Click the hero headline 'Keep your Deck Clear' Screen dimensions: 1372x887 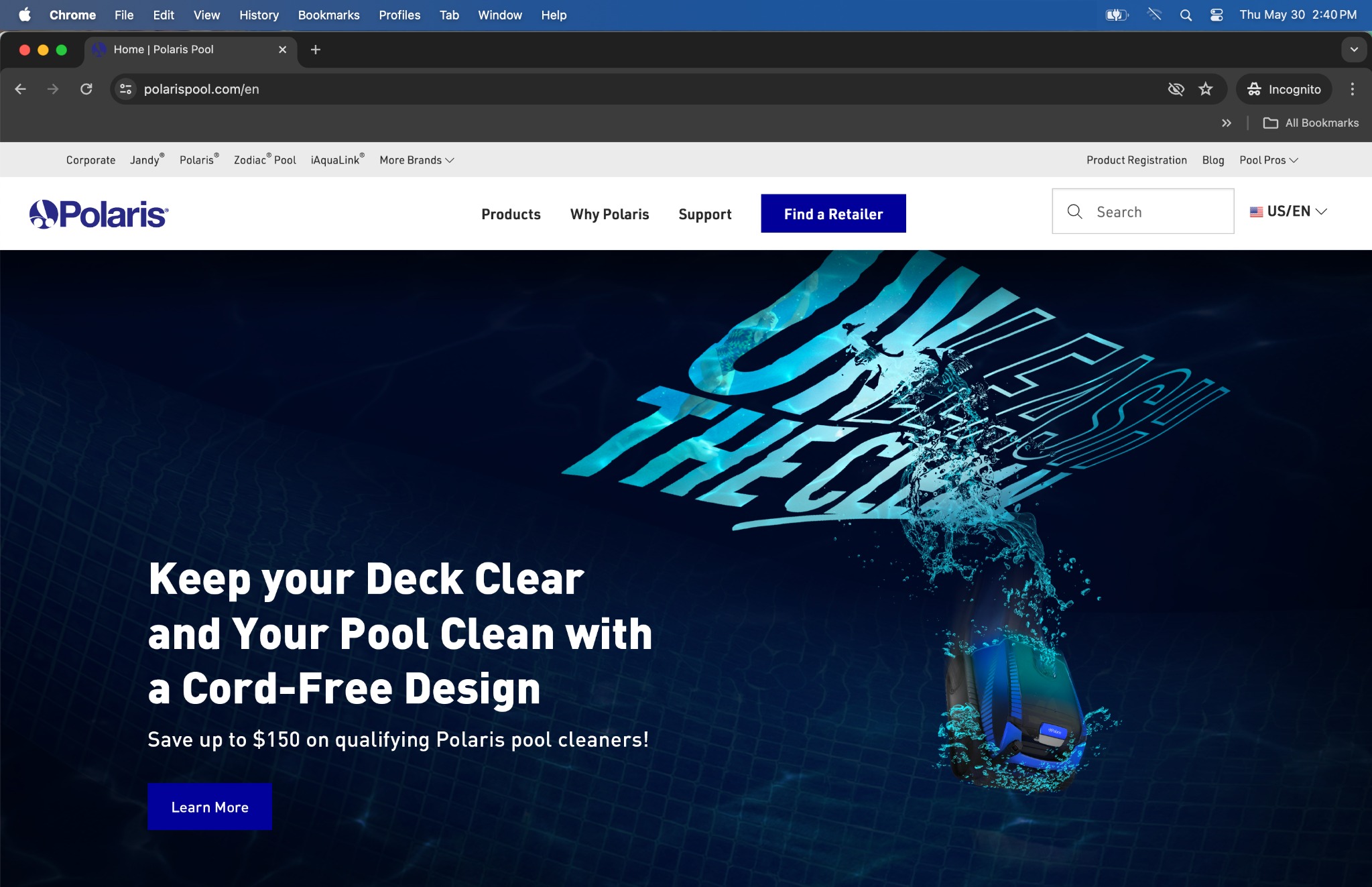(366, 578)
